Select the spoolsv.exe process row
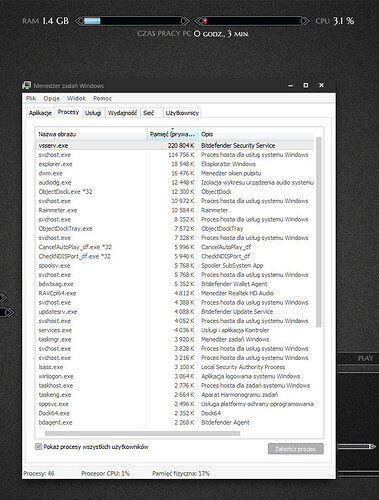 (x=175, y=266)
